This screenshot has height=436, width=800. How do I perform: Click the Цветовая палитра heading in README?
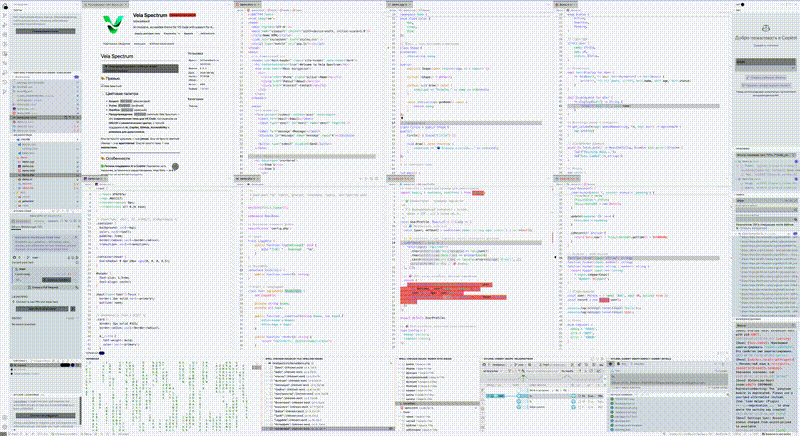[x=123, y=94]
